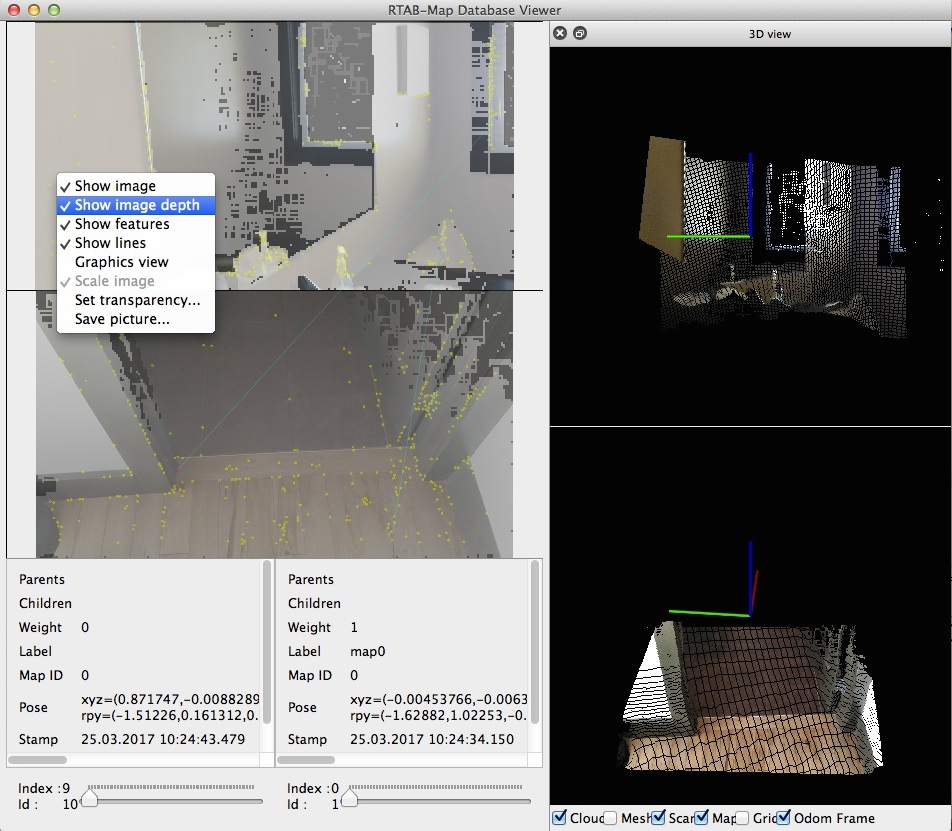Image resolution: width=952 pixels, height=831 pixels.
Task: Choose 'Graphics view' from context menu
Action: pyautogui.click(x=121, y=262)
